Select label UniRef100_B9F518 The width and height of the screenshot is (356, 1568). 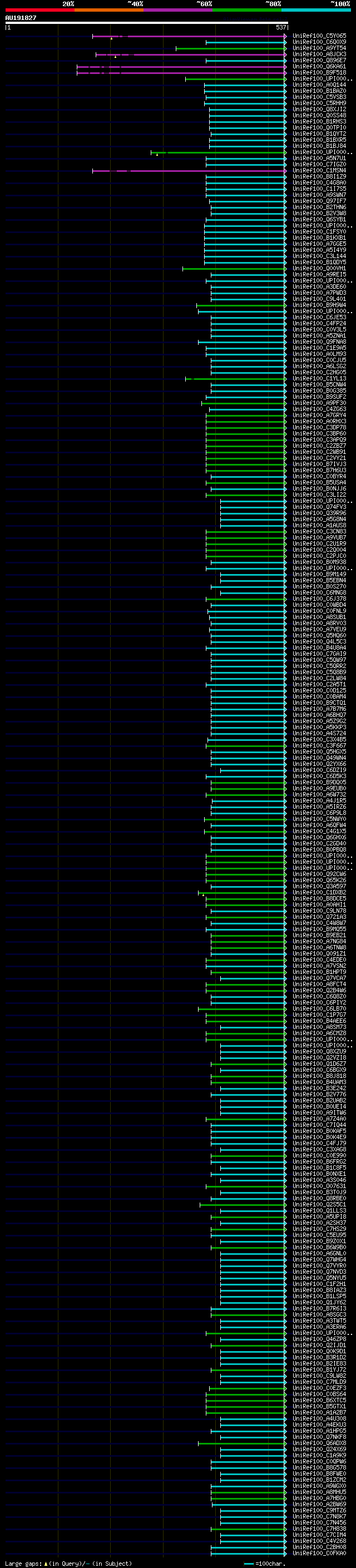click(319, 72)
